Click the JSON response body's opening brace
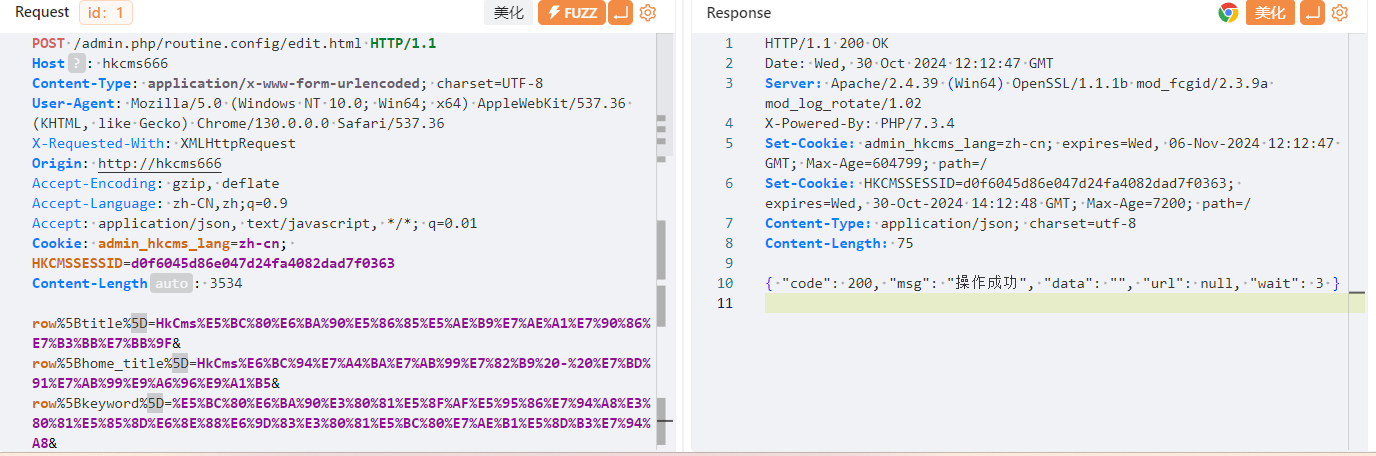The height and width of the screenshot is (456, 1376). 769,284
